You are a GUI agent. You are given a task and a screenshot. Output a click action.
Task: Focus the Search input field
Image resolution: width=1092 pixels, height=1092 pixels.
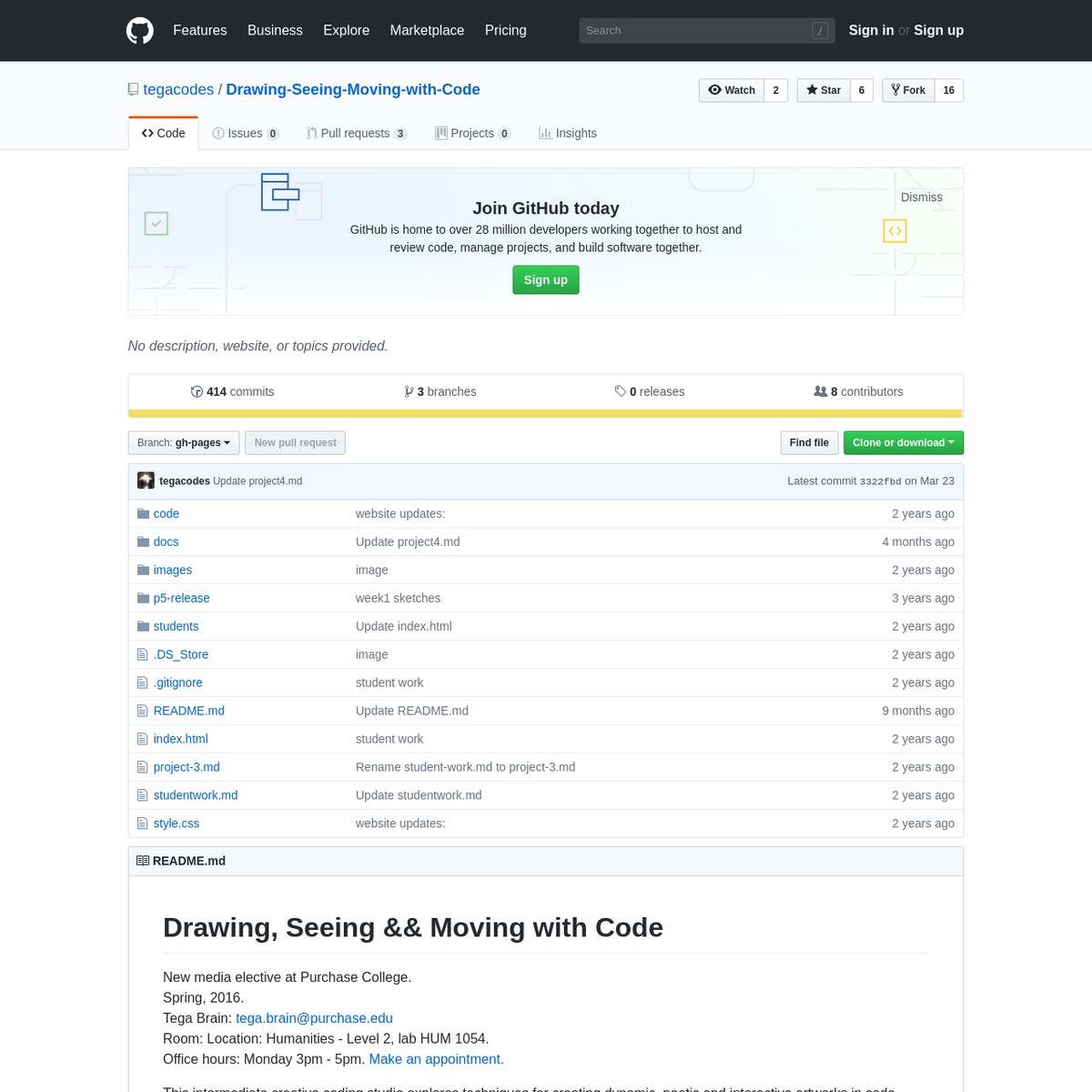(706, 30)
